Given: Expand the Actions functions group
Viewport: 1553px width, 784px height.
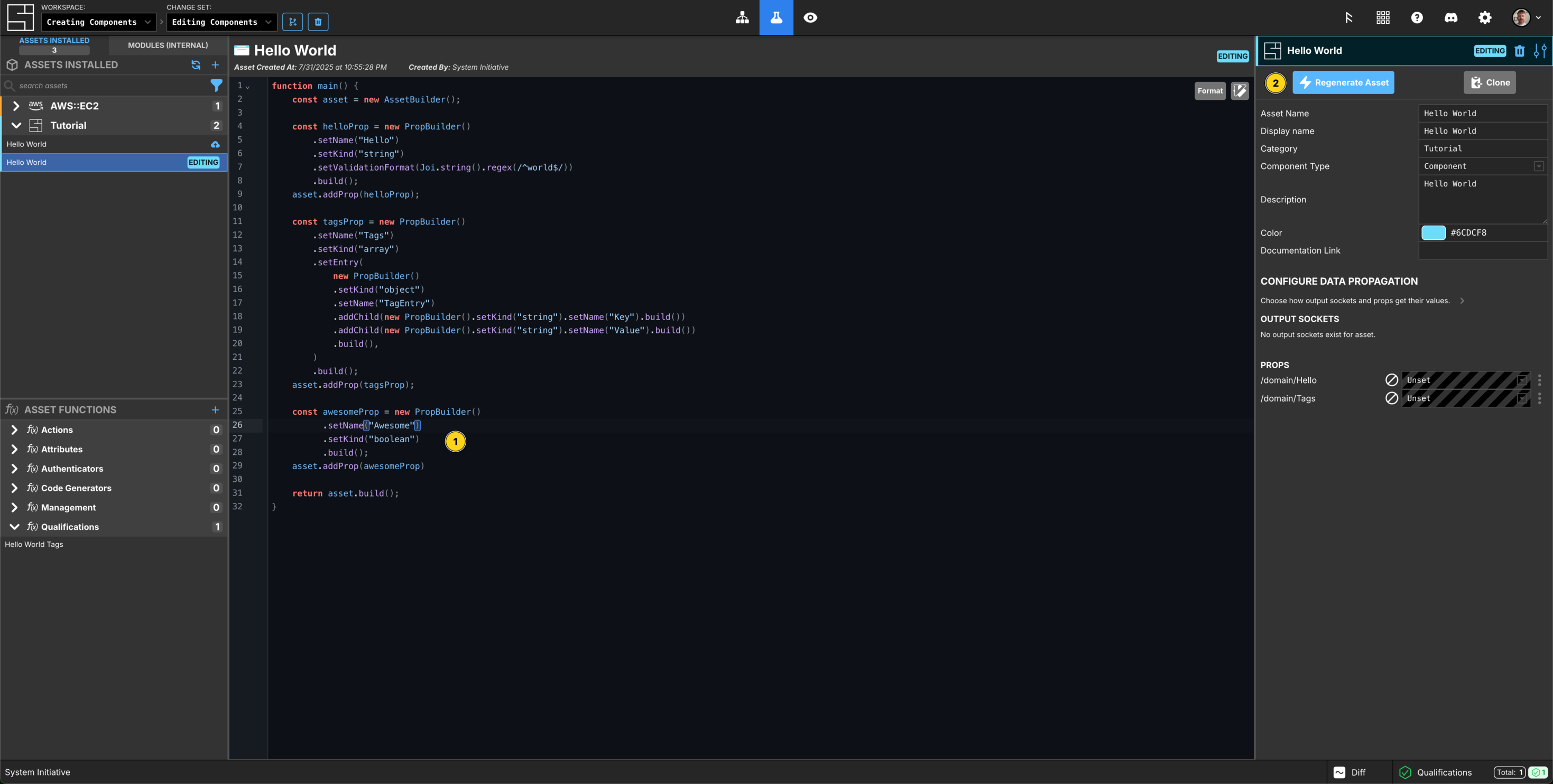Looking at the screenshot, I should pyautogui.click(x=14, y=430).
